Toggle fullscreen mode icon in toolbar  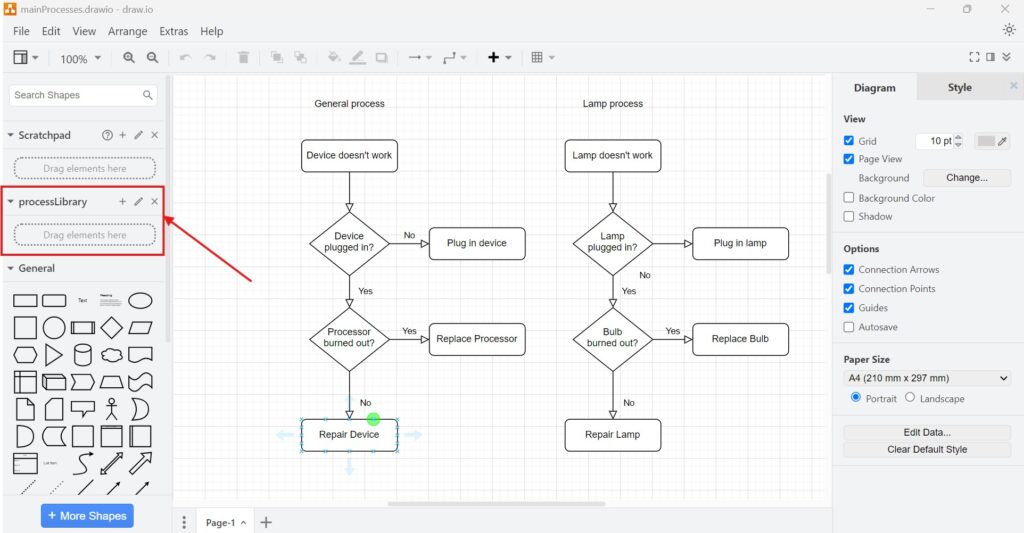(975, 58)
